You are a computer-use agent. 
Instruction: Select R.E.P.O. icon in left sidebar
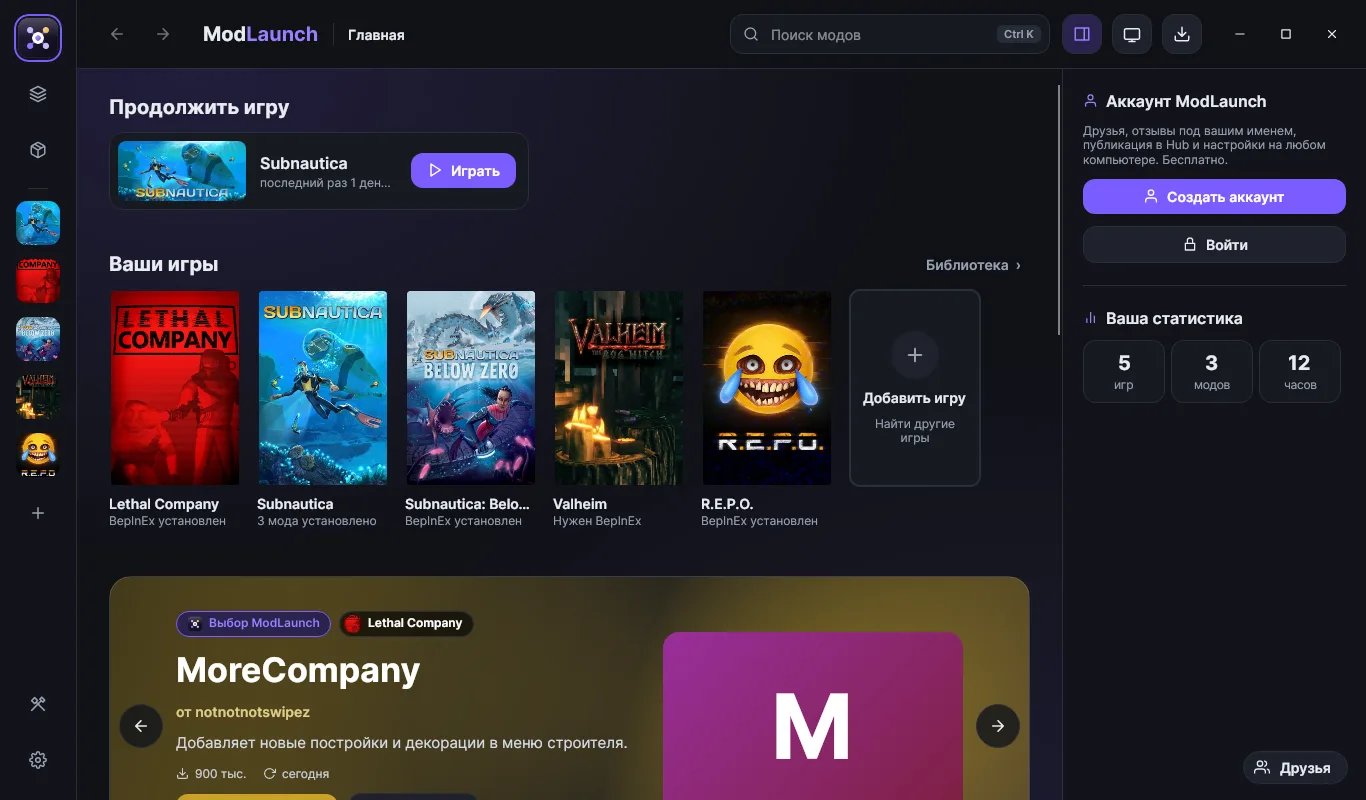(x=38, y=455)
